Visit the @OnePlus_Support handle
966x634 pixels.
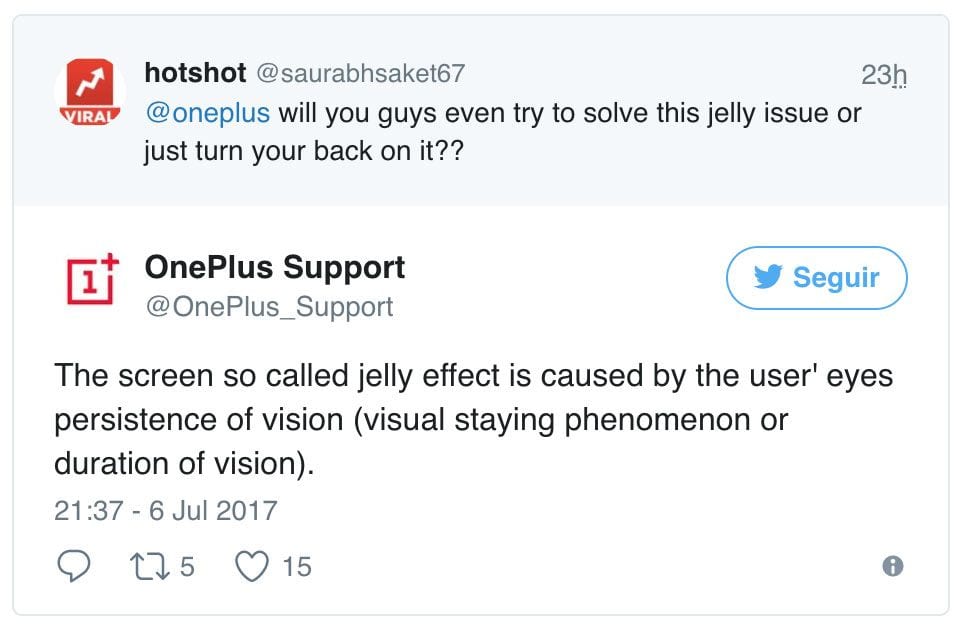[x=269, y=307]
